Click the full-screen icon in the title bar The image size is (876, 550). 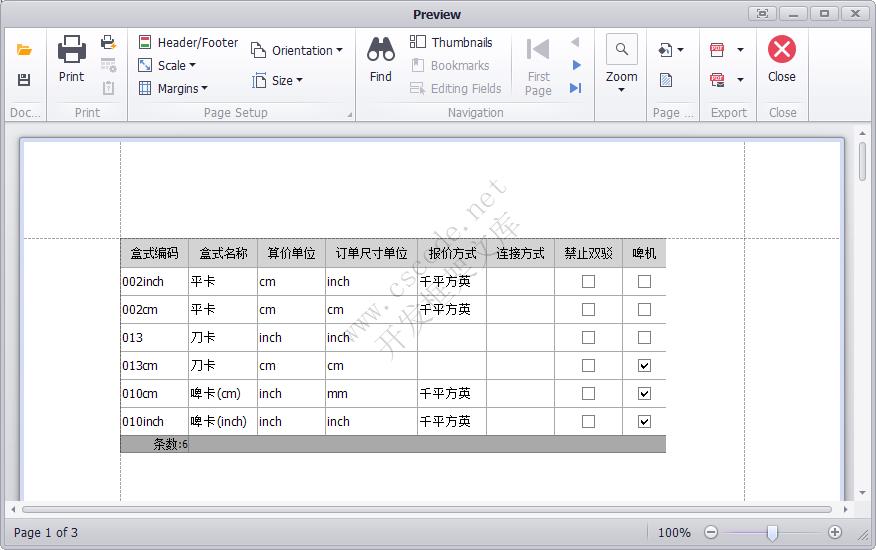pos(763,13)
